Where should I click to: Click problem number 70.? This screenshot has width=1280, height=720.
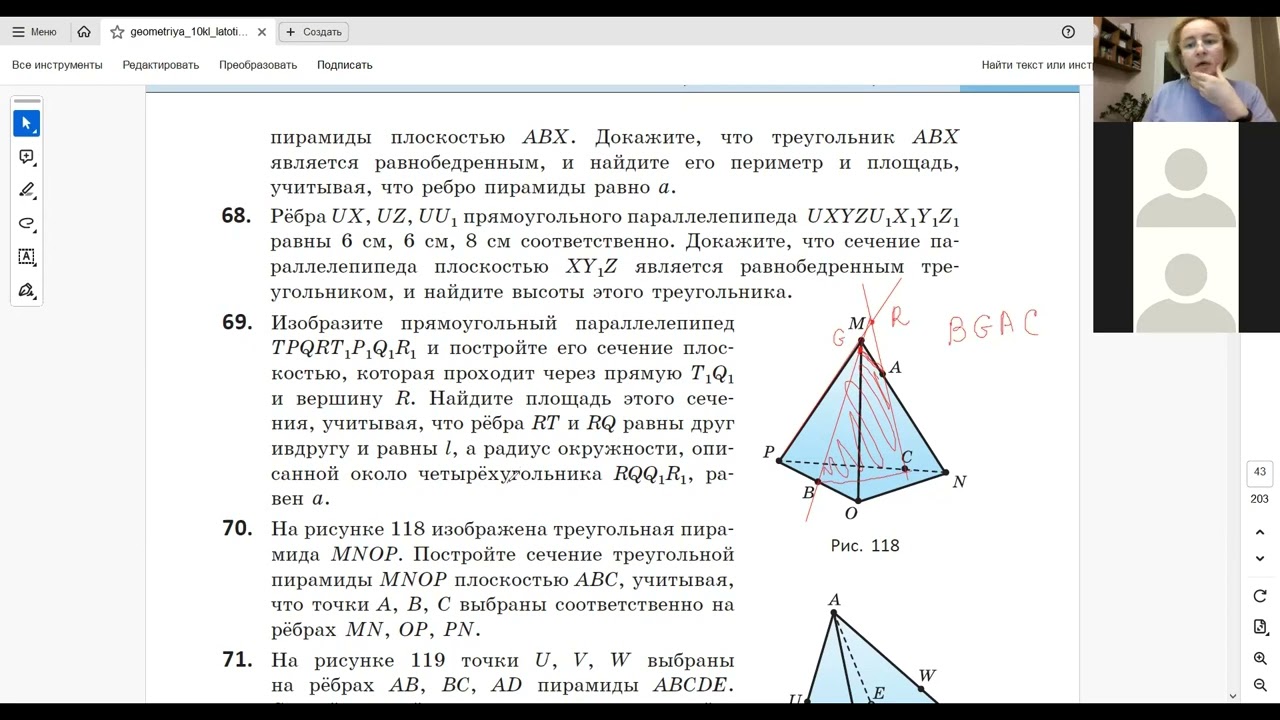tap(237, 528)
